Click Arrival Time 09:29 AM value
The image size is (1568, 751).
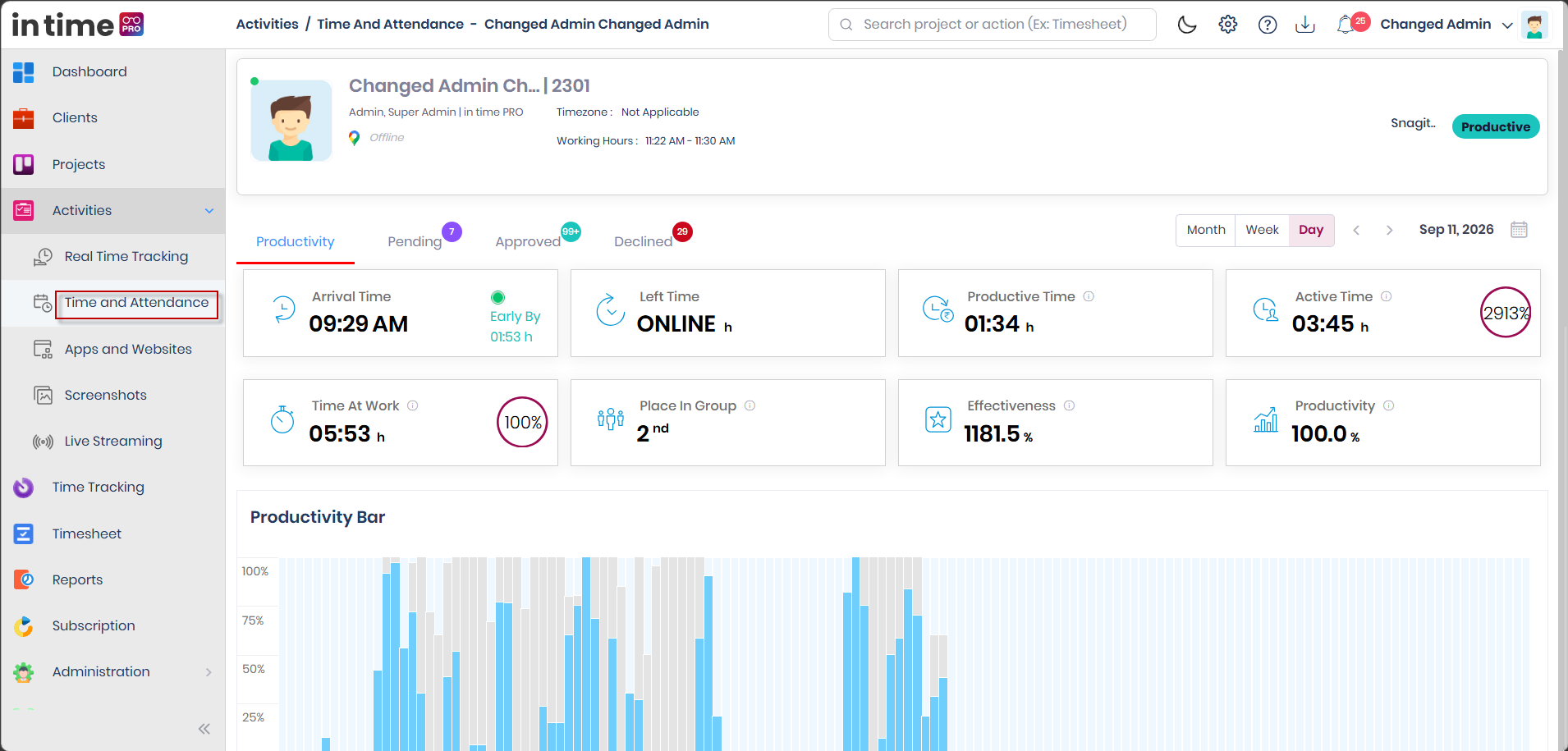pyautogui.click(x=359, y=324)
